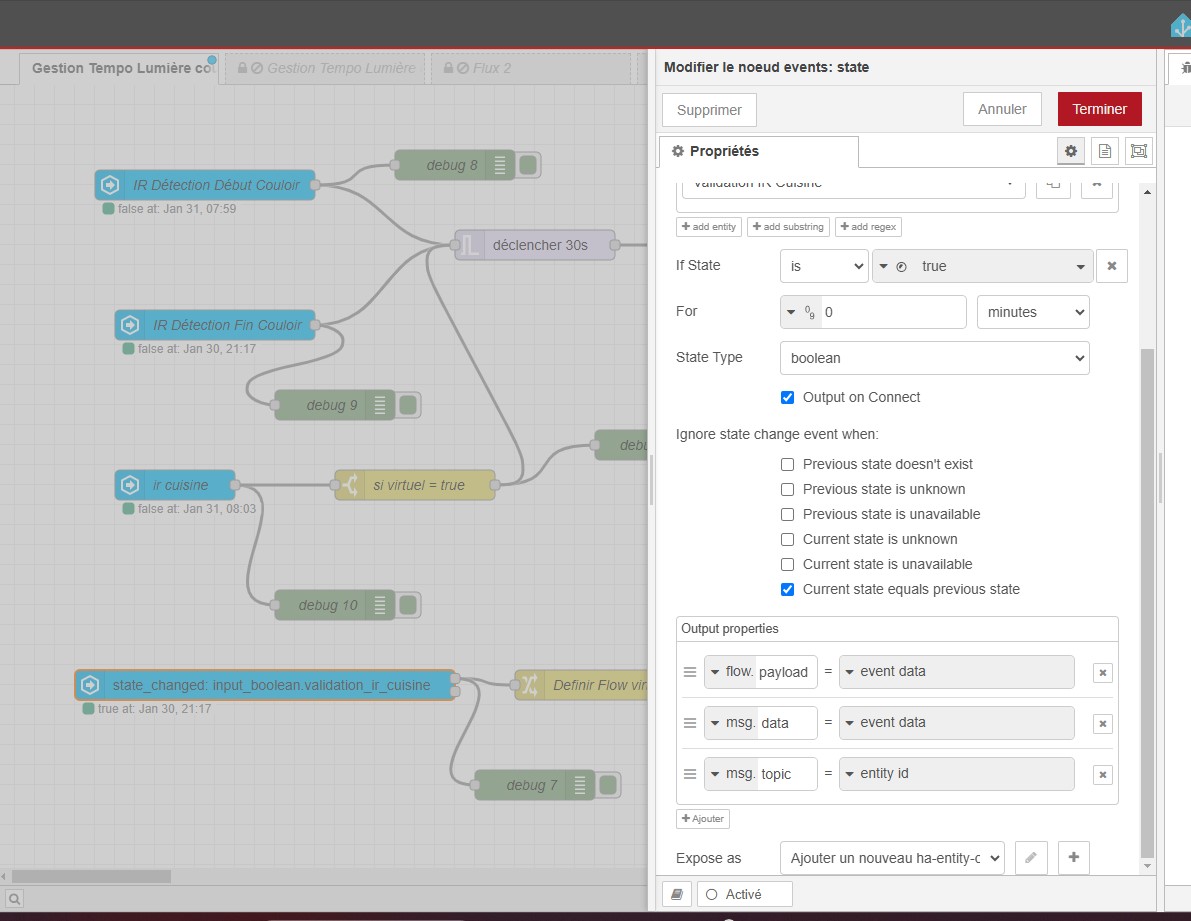
Task: Click the properties panel vertical scrollbar
Action: [1147, 604]
